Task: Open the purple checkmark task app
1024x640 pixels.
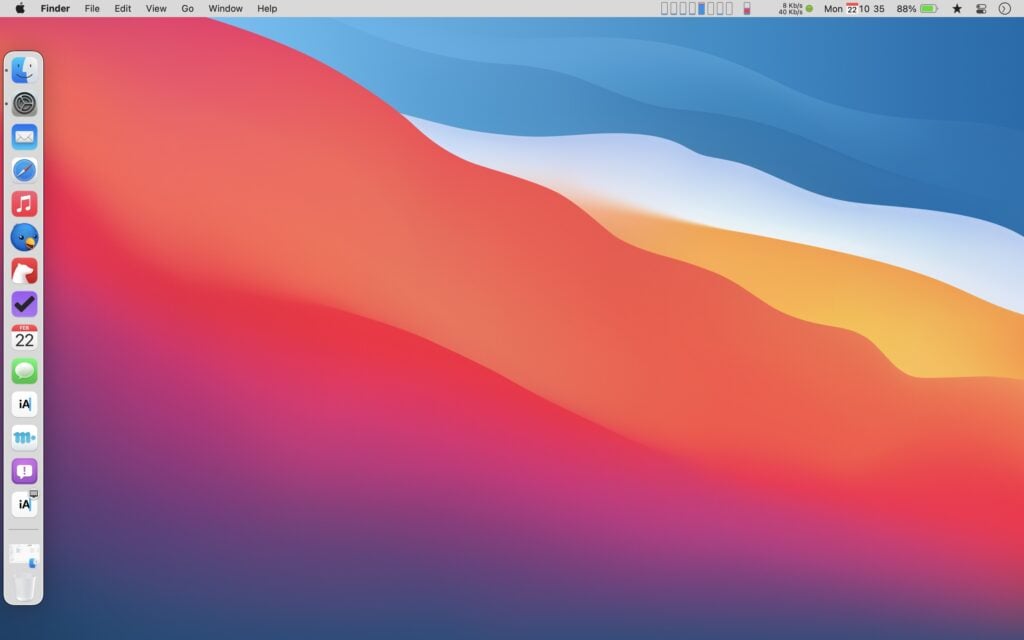Action: [x=24, y=304]
